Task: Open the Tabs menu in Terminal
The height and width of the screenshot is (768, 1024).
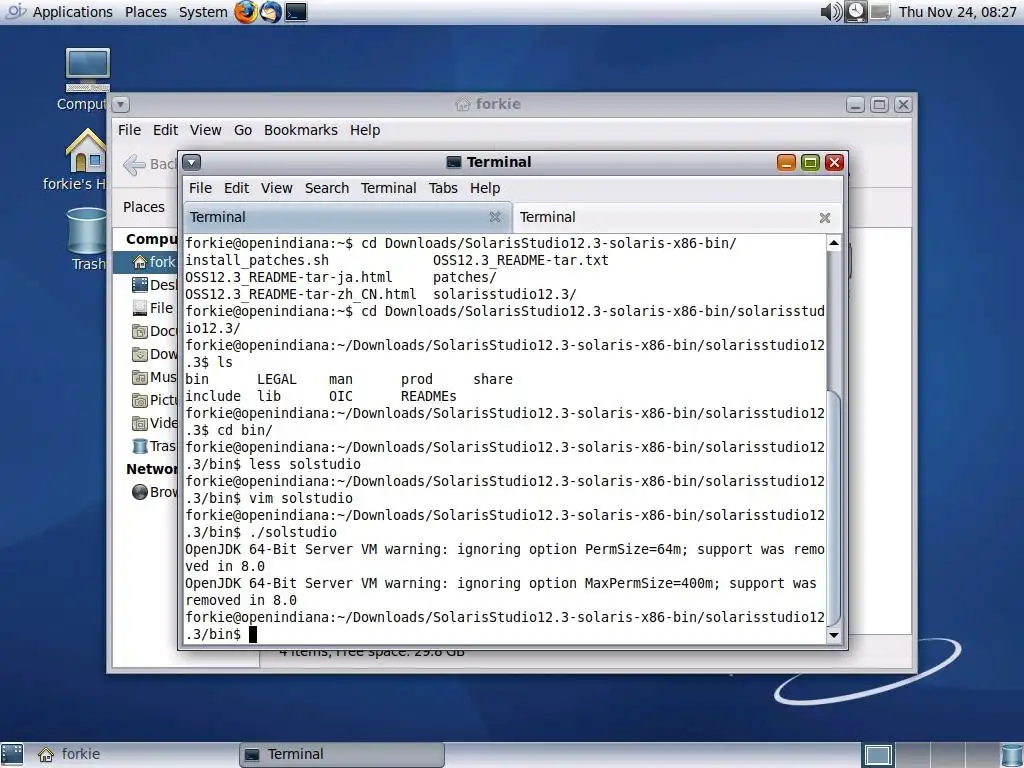Action: point(443,188)
